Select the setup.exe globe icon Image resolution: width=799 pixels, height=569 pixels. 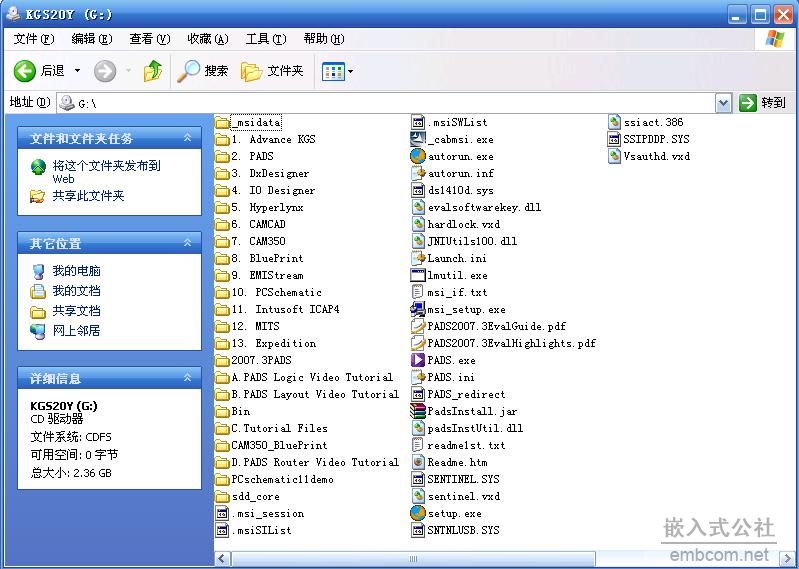[418, 513]
